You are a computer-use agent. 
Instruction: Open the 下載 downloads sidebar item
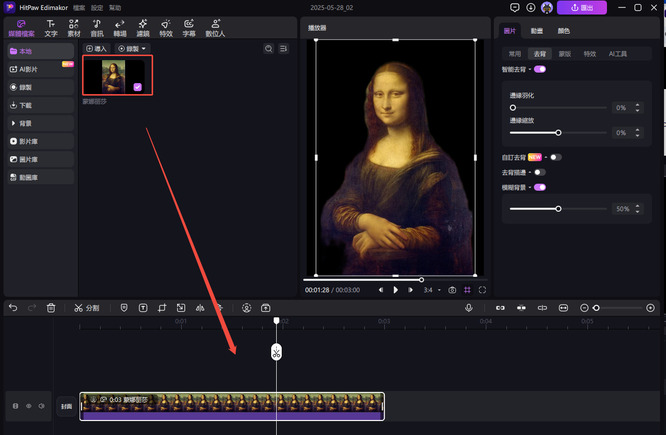(40, 105)
